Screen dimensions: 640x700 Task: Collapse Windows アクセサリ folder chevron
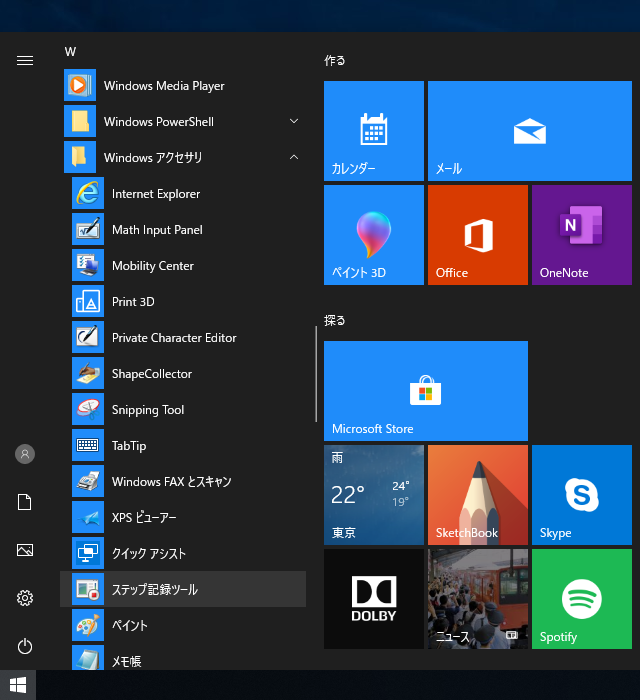click(294, 157)
